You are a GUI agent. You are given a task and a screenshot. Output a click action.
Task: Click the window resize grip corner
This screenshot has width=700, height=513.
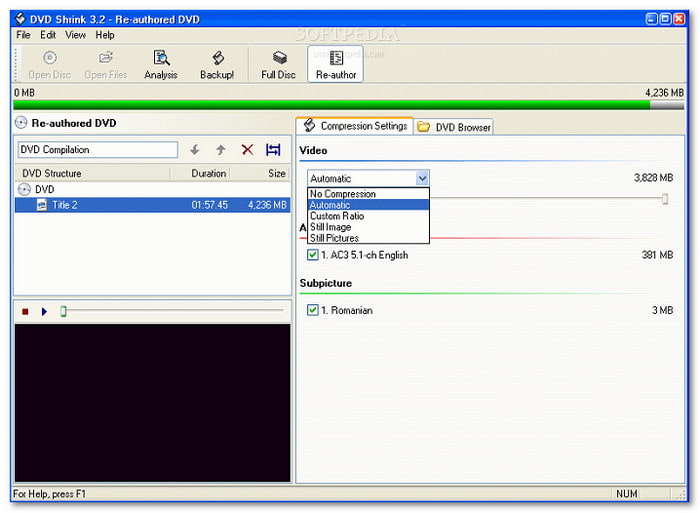[x=680, y=494]
